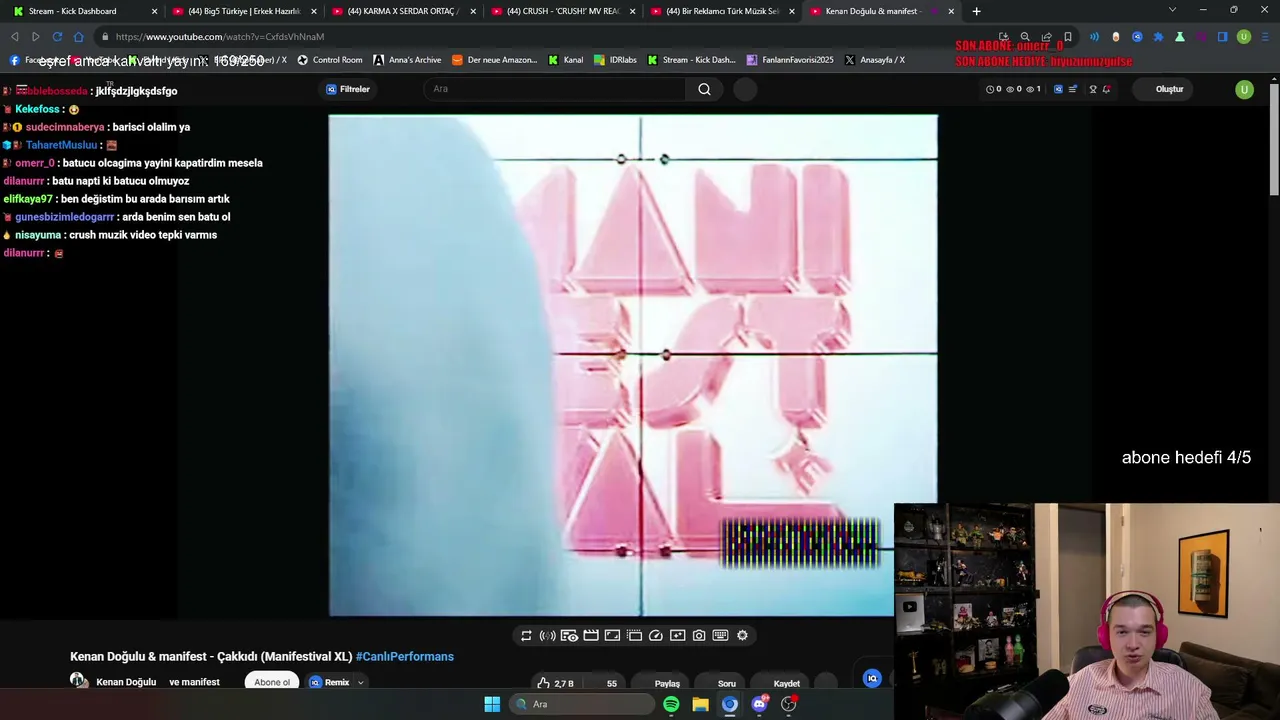This screenshot has width=1280, height=720.
Task: Open the video filters sparkle icon
Action: tap(677, 635)
